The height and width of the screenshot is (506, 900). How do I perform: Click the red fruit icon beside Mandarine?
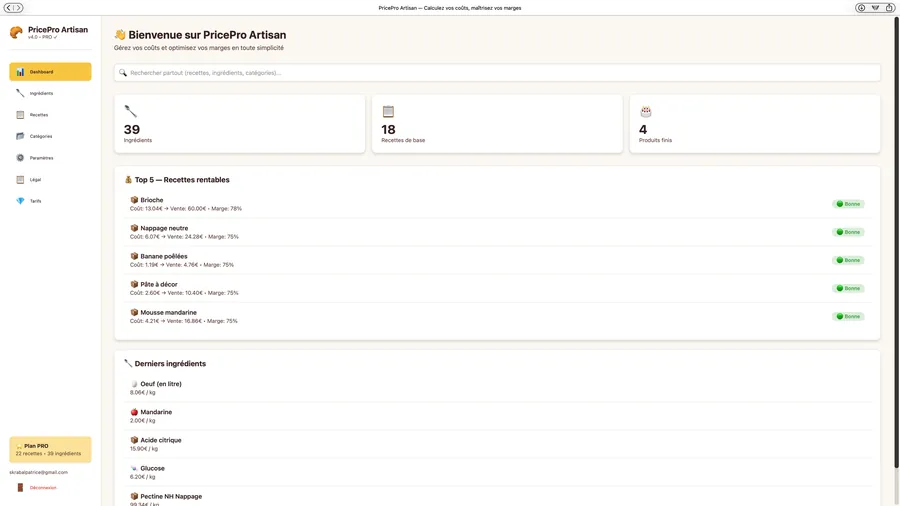click(134, 412)
